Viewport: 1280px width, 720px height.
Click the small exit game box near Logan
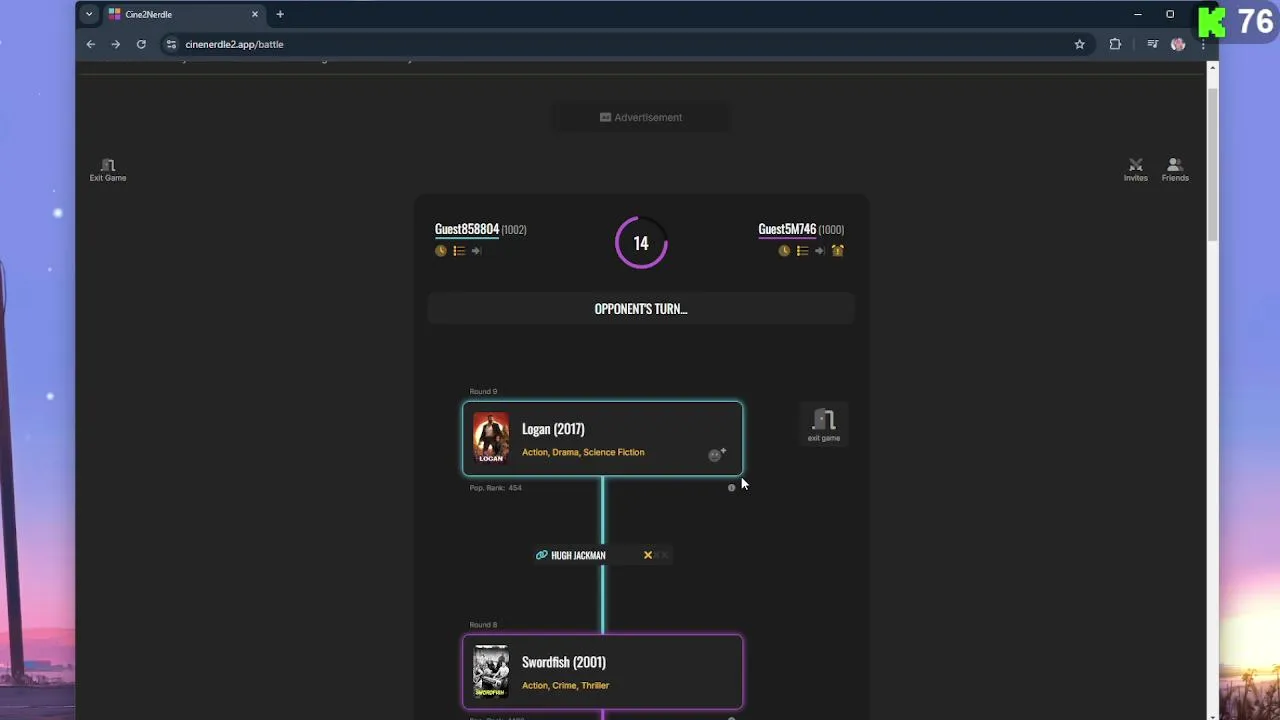(824, 424)
